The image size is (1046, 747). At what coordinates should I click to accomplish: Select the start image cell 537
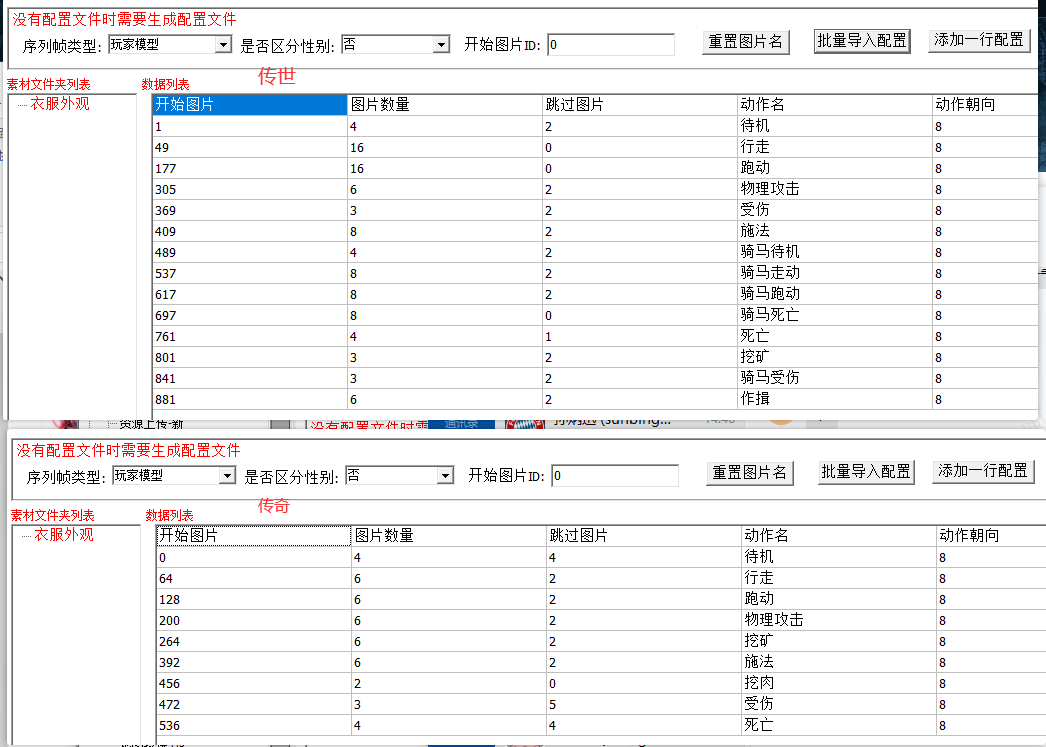250,273
